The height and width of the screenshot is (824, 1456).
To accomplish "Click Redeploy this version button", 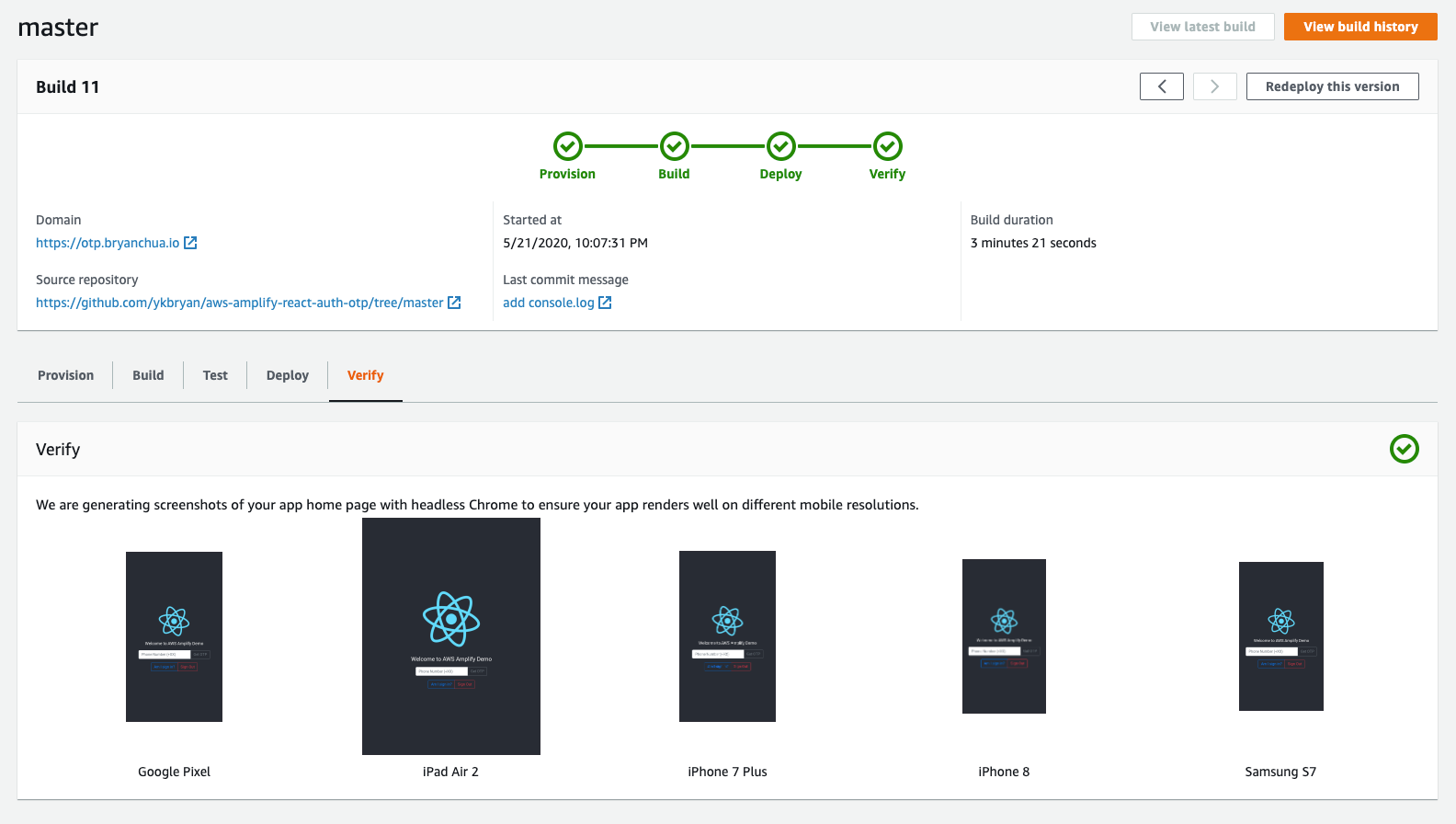I will (1332, 86).
